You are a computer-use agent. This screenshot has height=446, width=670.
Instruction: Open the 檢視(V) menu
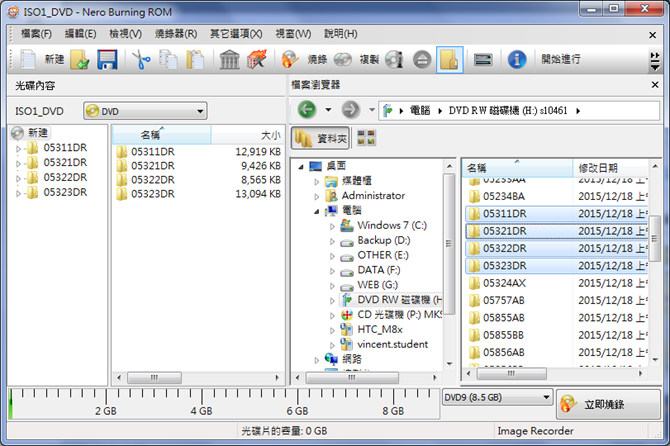[x=125, y=34]
